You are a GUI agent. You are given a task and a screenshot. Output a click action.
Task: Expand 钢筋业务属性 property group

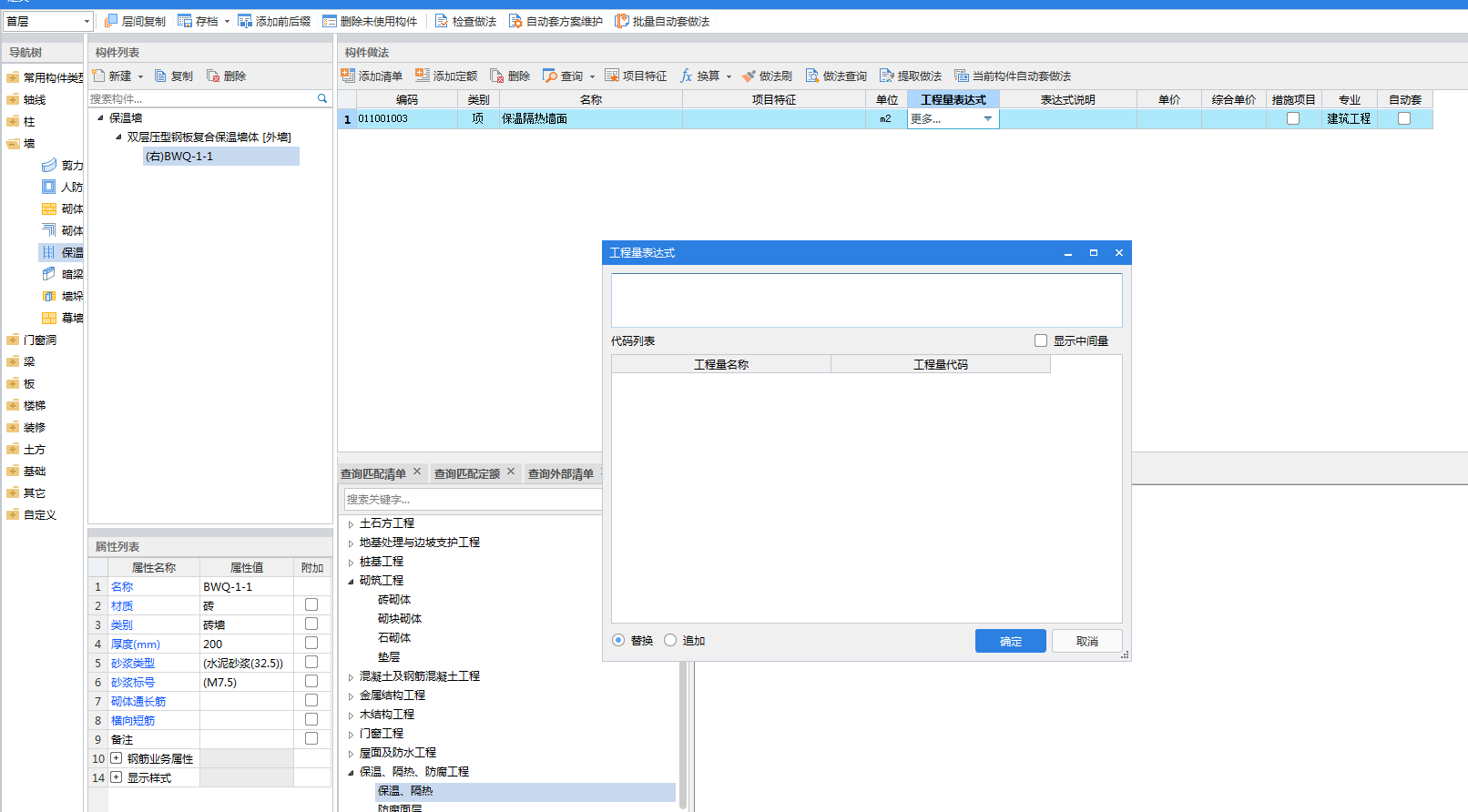[117, 757]
